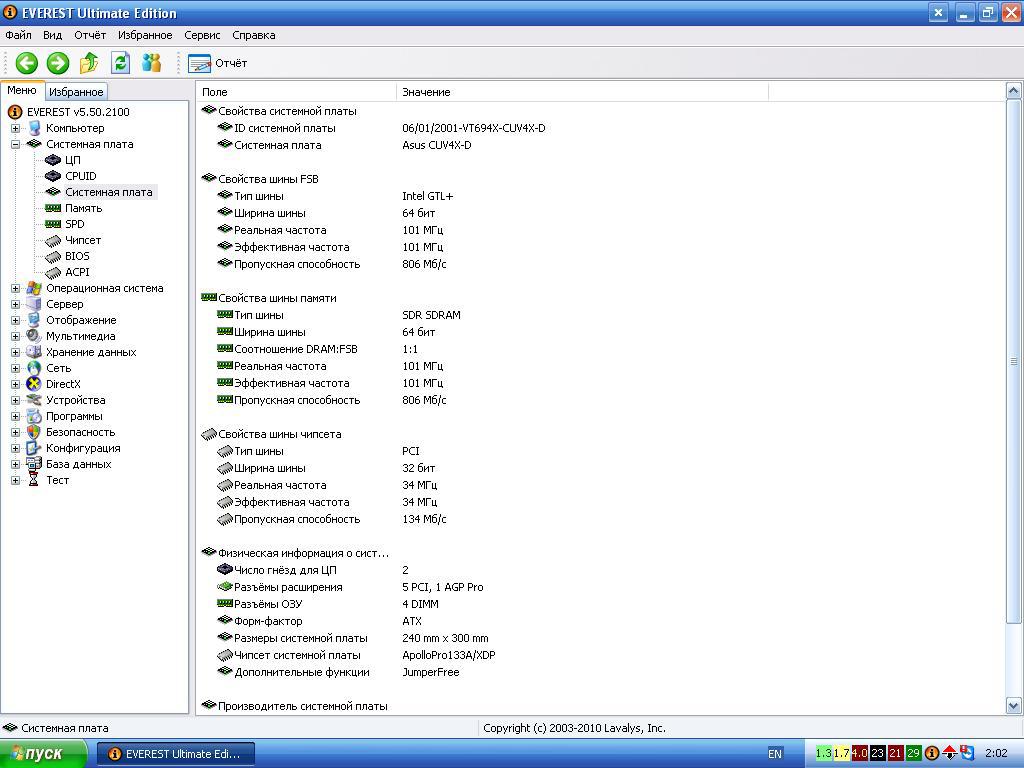Expand the DirectX tree node
Viewport: 1024px width, 768px height.
coord(15,384)
